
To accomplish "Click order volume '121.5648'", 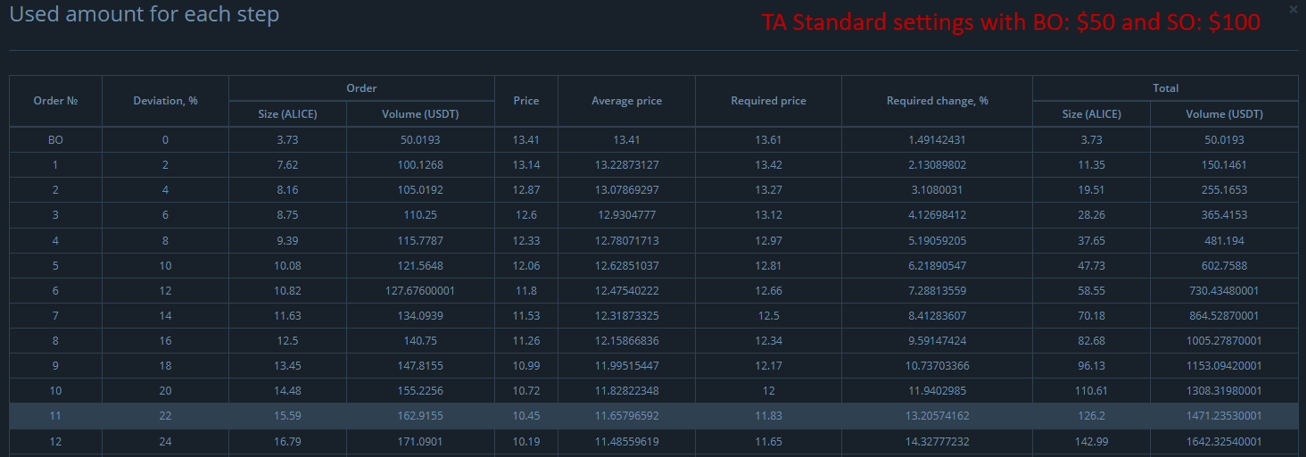I will 420,266.
